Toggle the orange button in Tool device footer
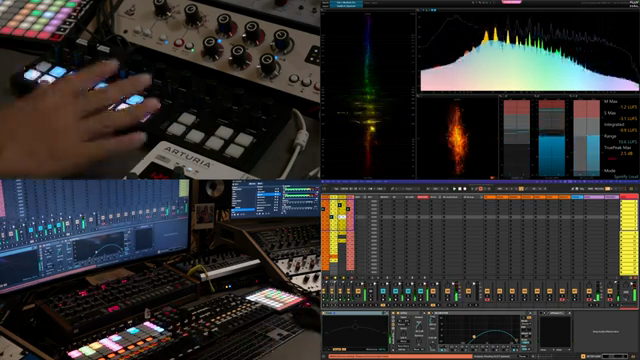640x360 pixels. point(337,349)
